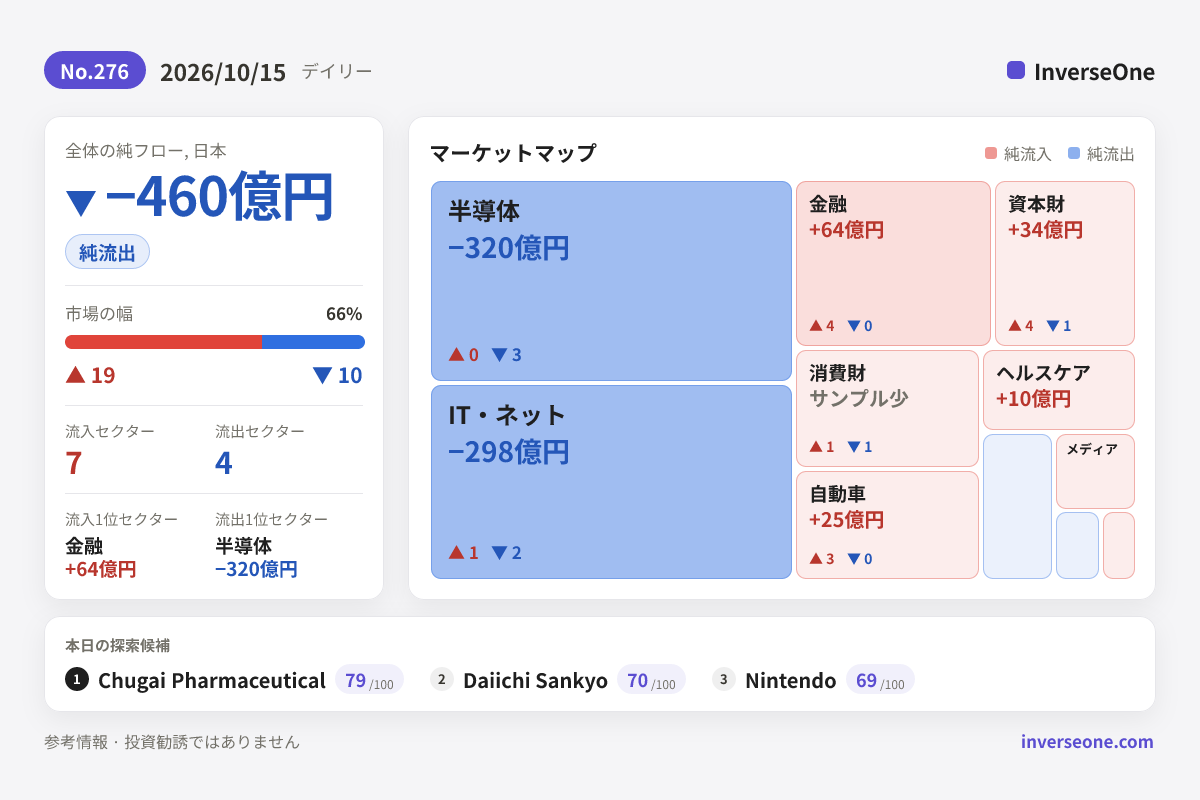The image size is (1200, 800).
Task: Click the 純流出 status pill
Action: [107, 252]
